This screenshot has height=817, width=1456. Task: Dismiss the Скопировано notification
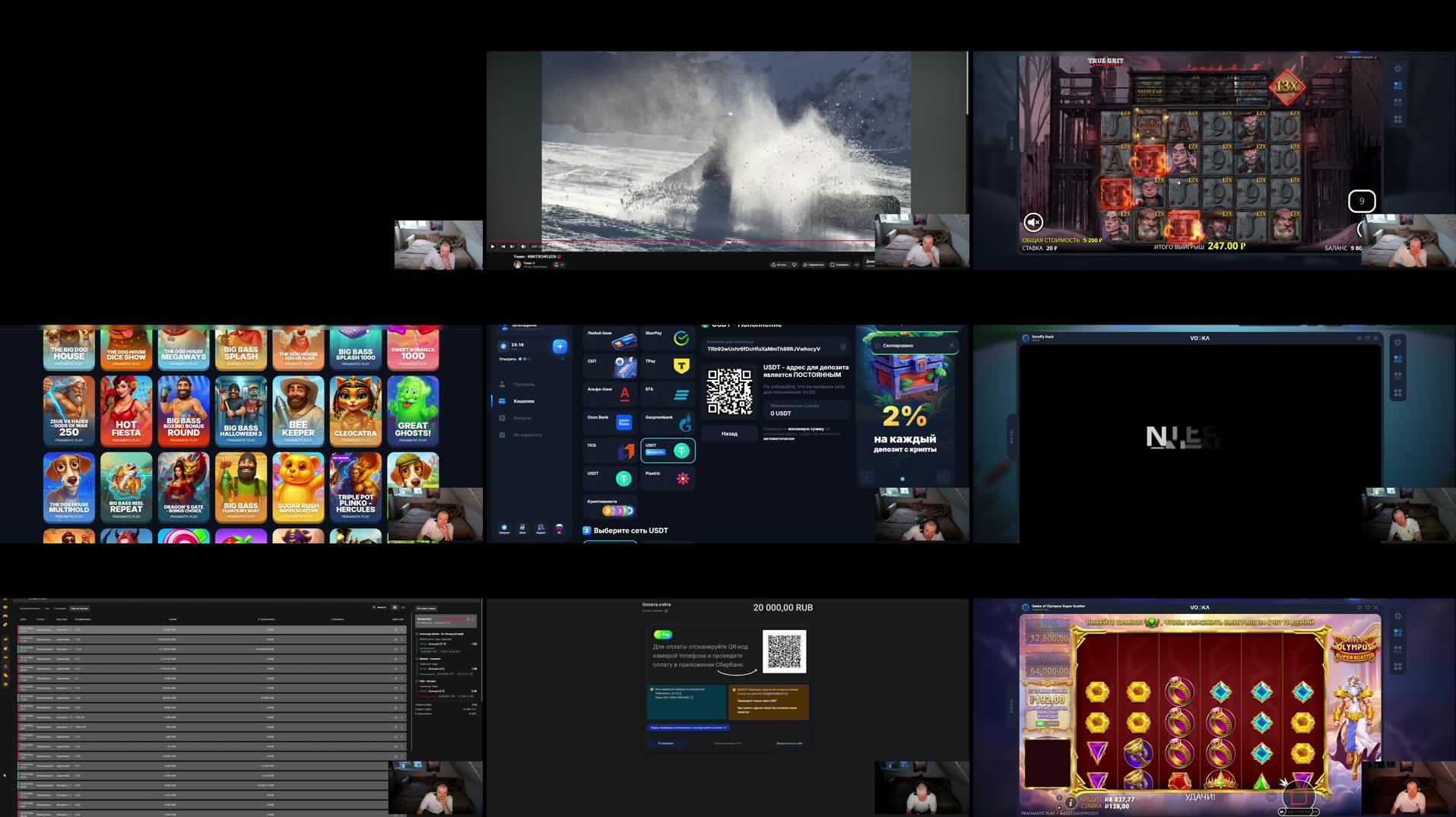[951, 346]
